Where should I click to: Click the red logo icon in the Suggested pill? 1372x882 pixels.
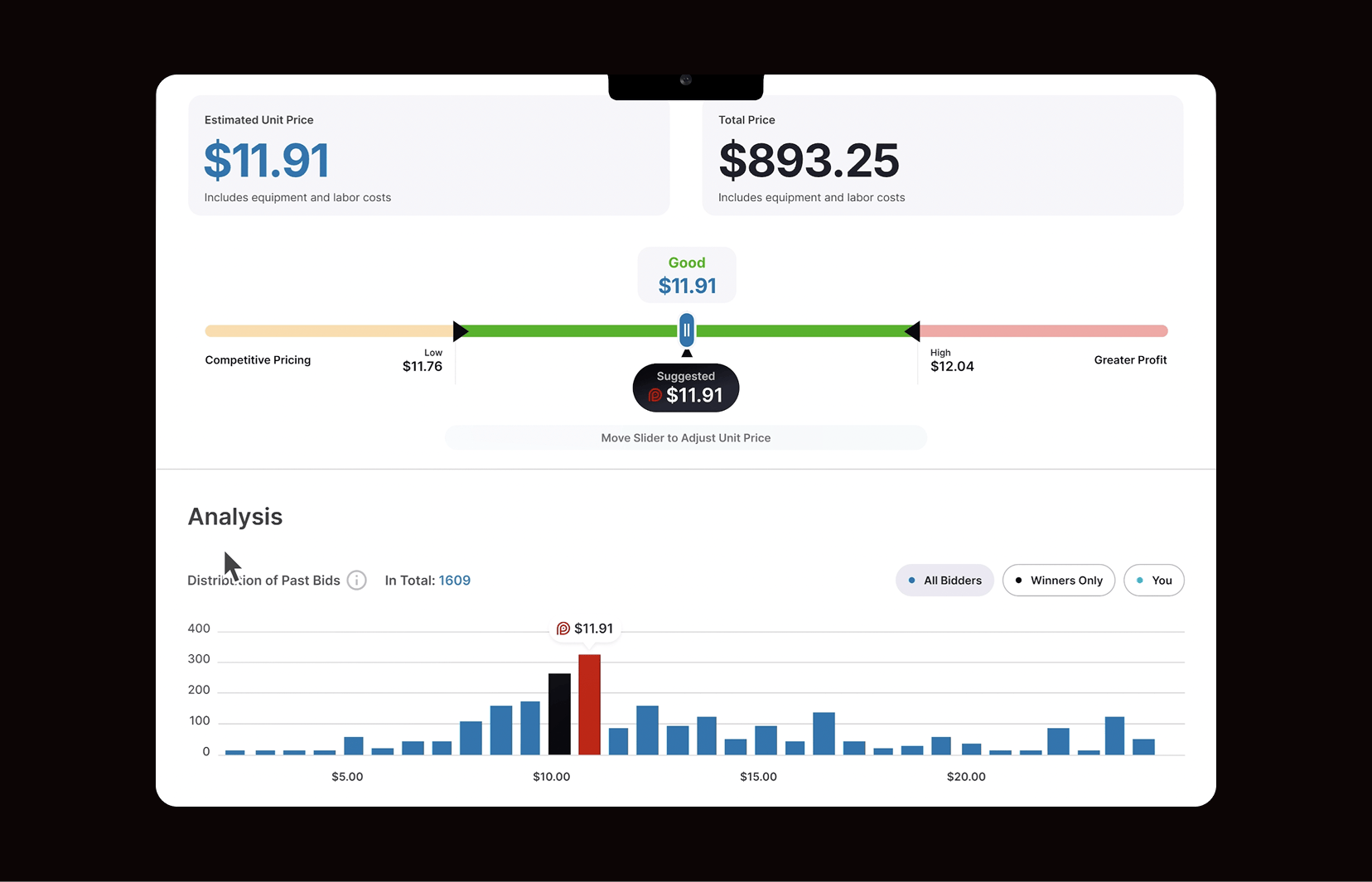pyautogui.click(x=655, y=396)
